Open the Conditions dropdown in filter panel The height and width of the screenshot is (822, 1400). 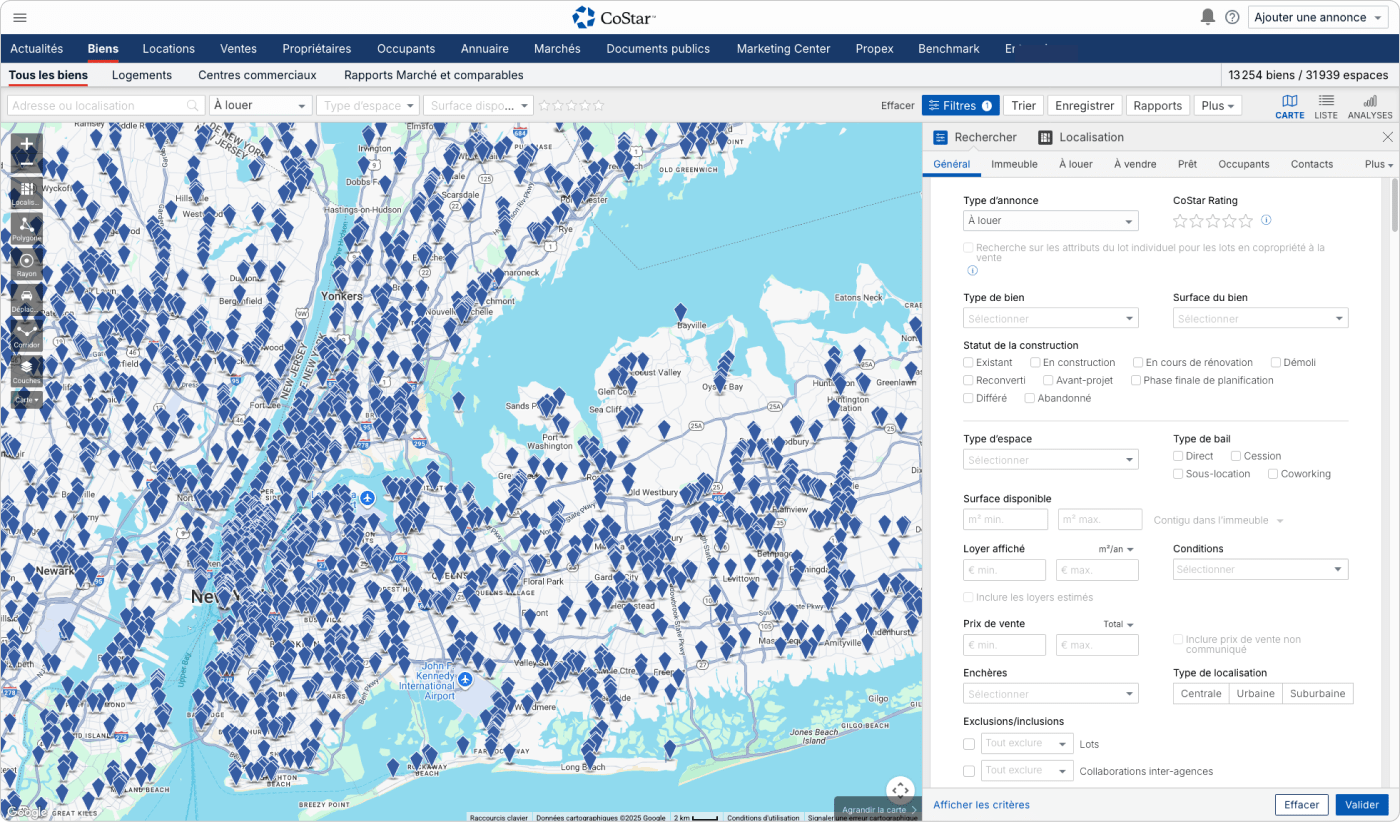[1259, 569]
